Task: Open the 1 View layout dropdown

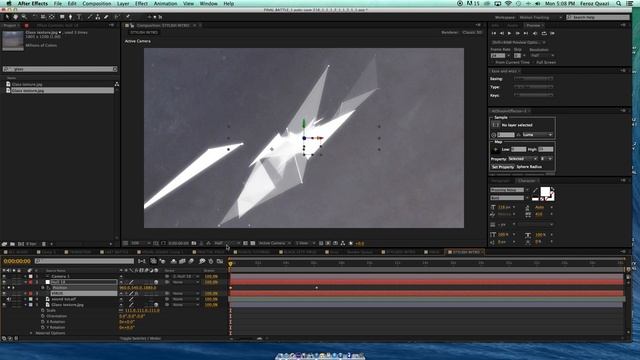Action: click(x=305, y=243)
